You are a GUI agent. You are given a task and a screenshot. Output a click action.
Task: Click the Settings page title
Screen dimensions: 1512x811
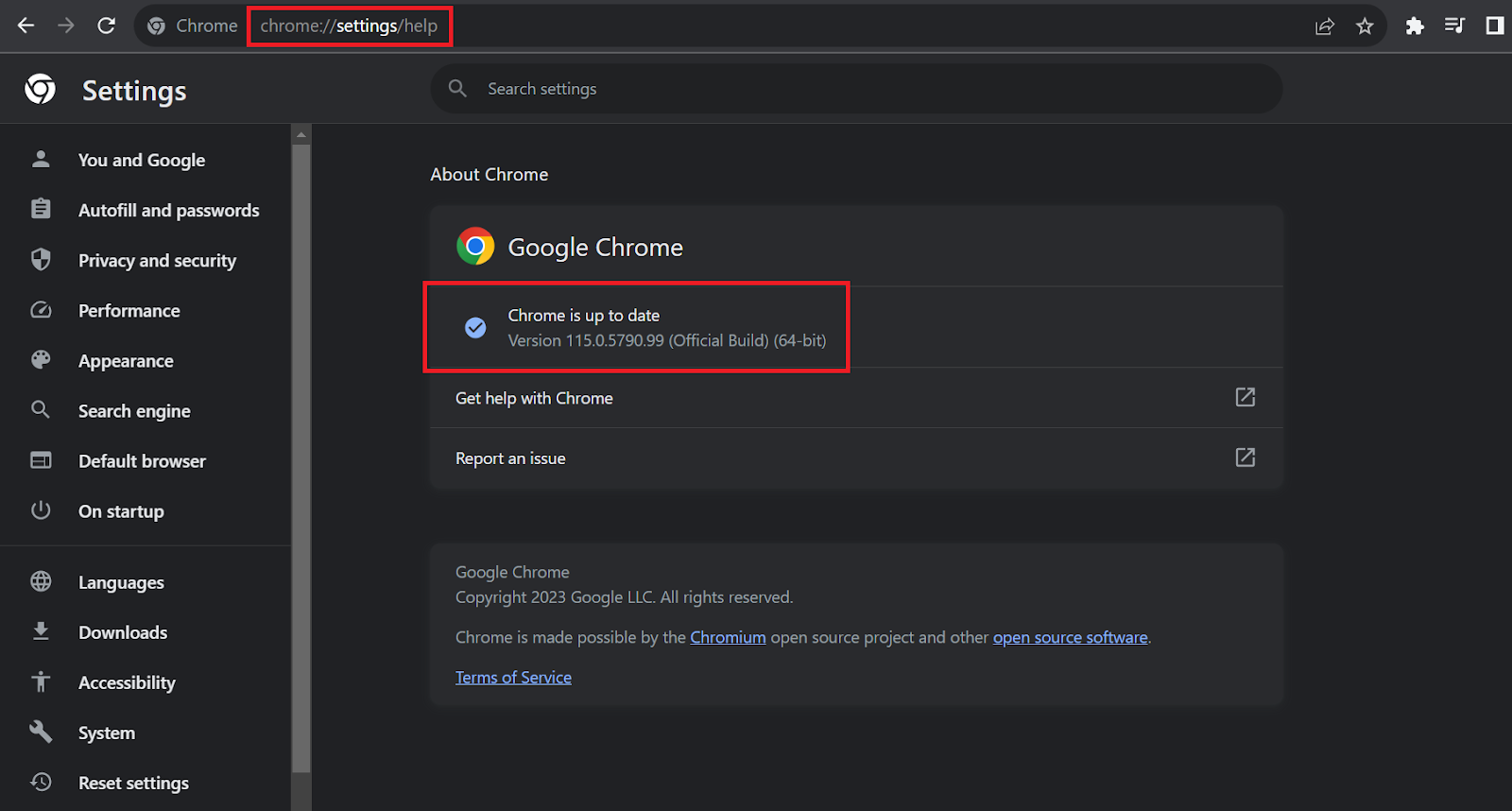pos(134,91)
